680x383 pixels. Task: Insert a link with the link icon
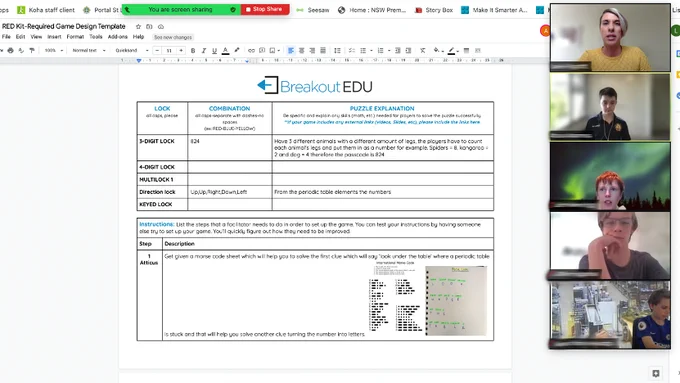[x=251, y=51]
